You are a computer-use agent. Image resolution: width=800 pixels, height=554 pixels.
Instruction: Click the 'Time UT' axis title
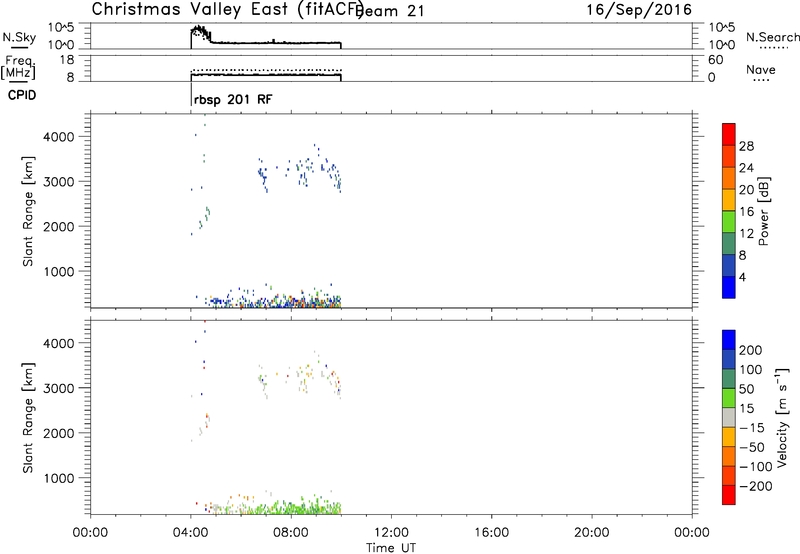[x=391, y=547]
